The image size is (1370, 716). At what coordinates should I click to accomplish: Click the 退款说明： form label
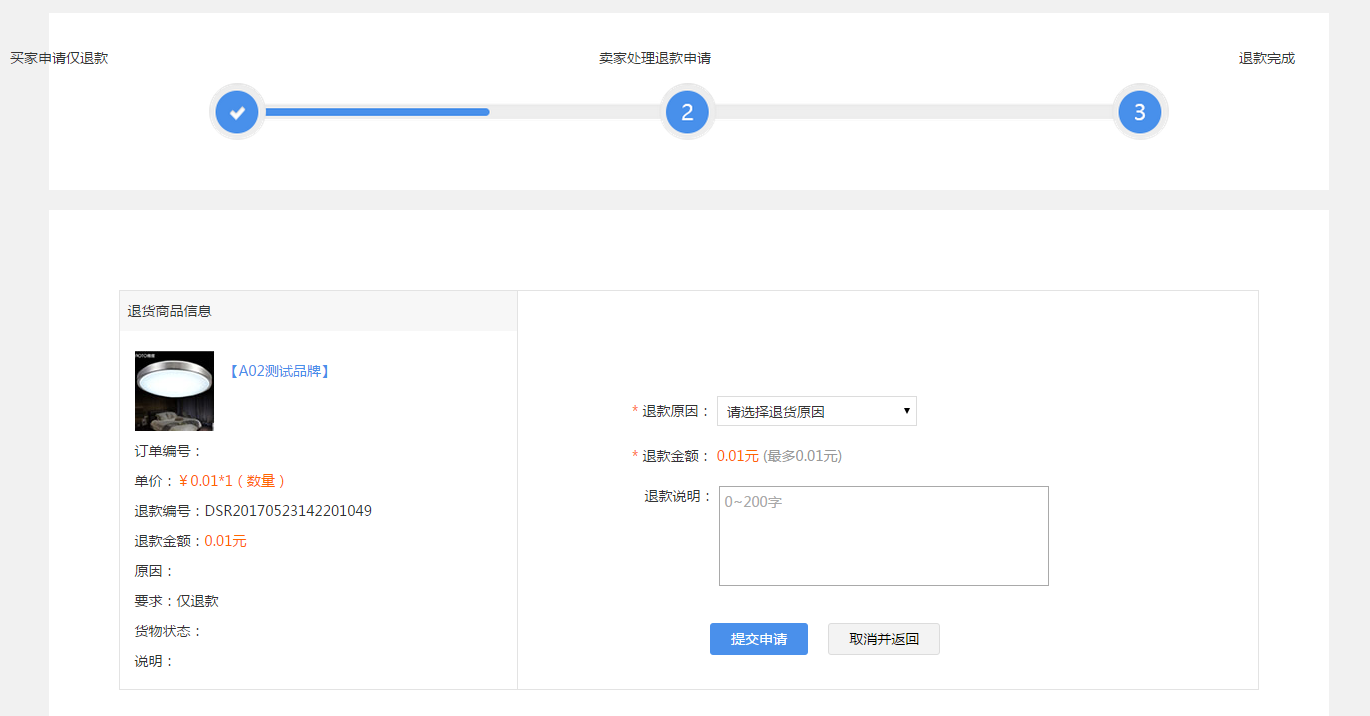(678, 496)
